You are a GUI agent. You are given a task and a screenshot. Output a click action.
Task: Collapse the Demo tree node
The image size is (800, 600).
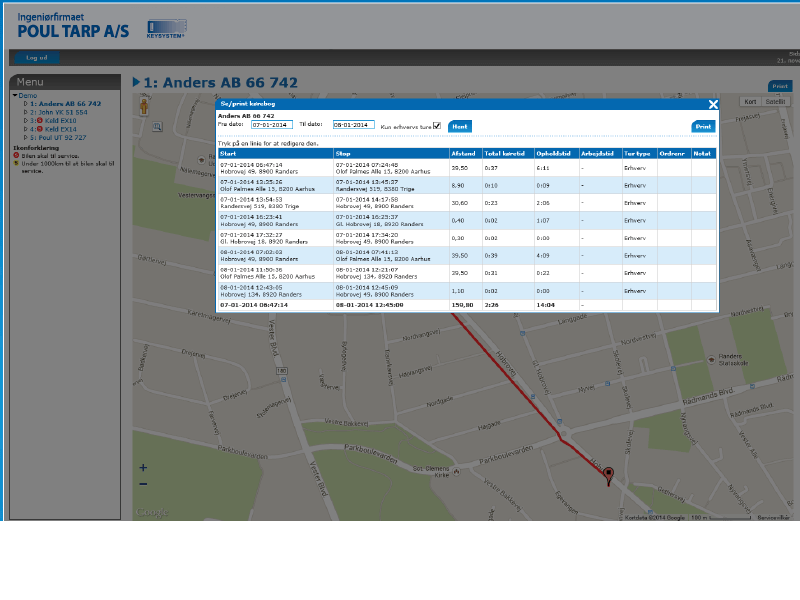14,96
